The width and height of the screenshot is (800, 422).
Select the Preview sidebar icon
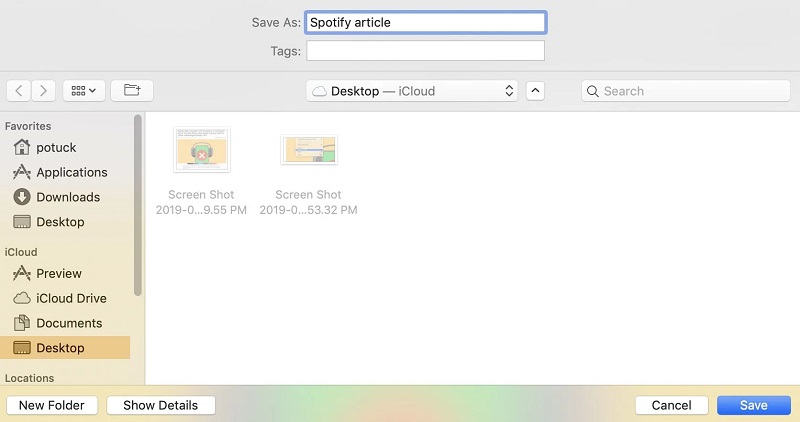click(21, 273)
